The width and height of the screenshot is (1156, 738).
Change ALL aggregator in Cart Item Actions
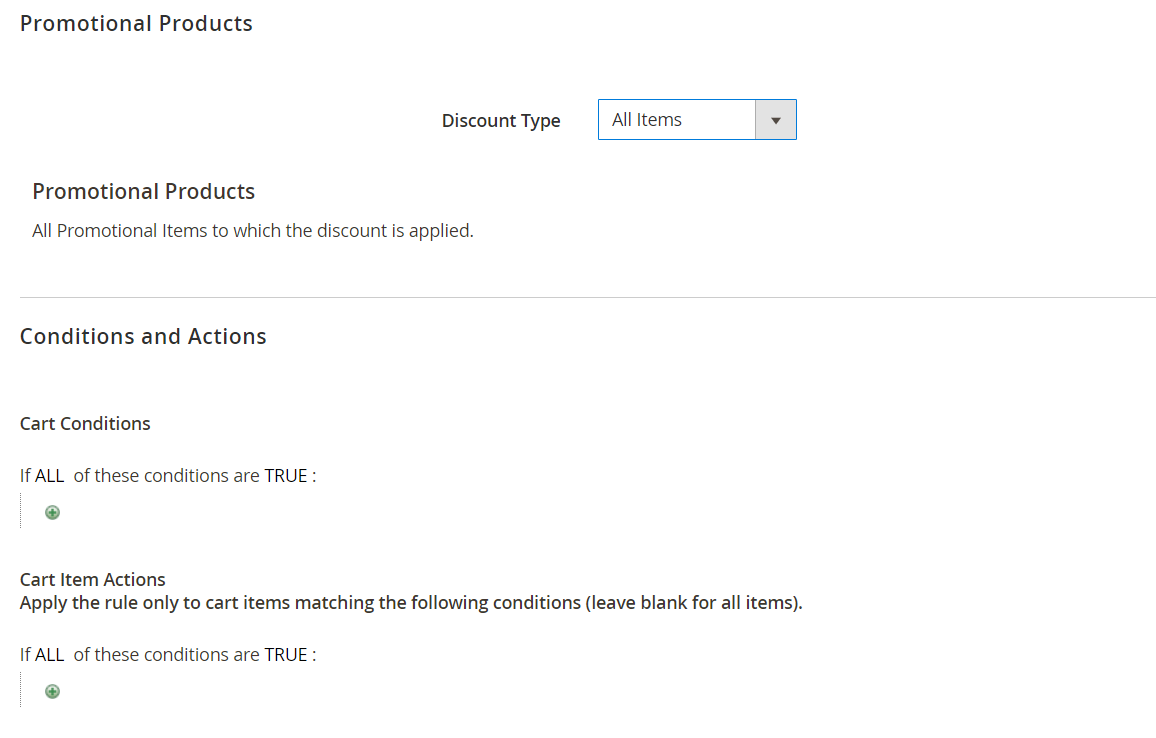[x=49, y=655]
